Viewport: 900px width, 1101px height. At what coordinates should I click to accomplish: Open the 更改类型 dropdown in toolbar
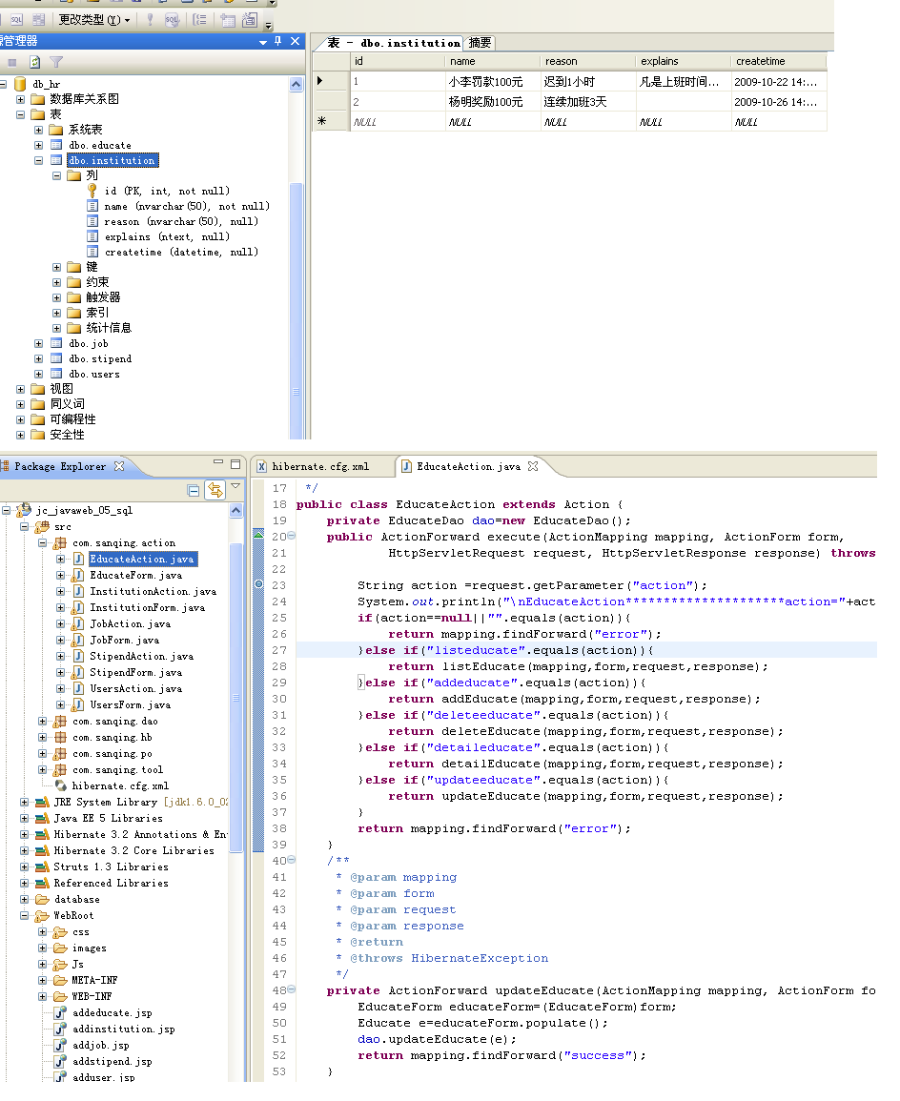pyautogui.click(x=94, y=20)
